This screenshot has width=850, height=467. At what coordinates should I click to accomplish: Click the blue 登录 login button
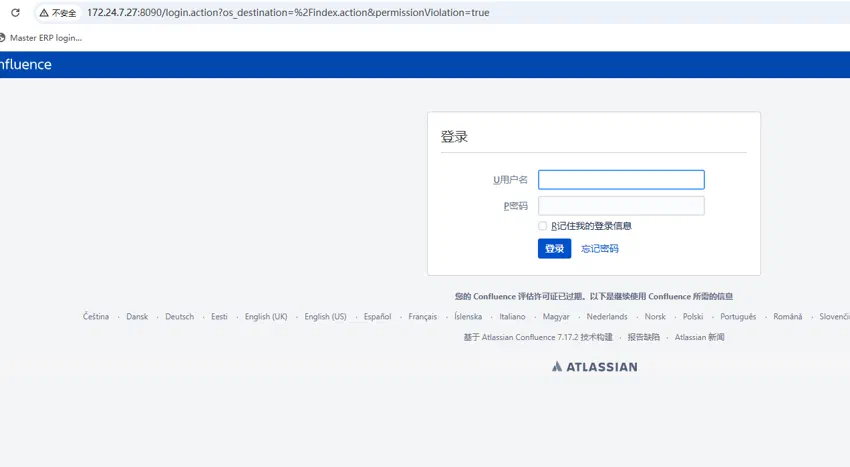pos(555,248)
